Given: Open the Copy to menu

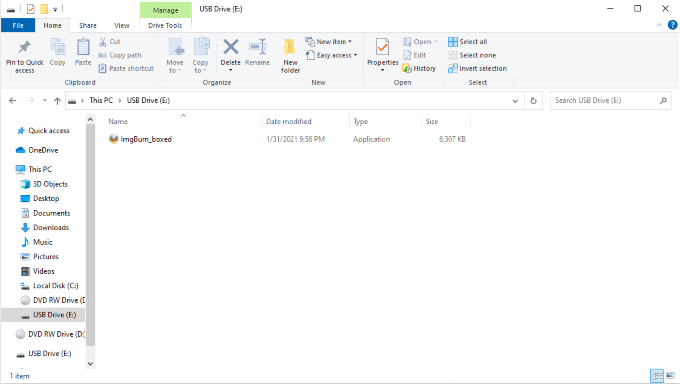Looking at the screenshot, I should 200,56.
